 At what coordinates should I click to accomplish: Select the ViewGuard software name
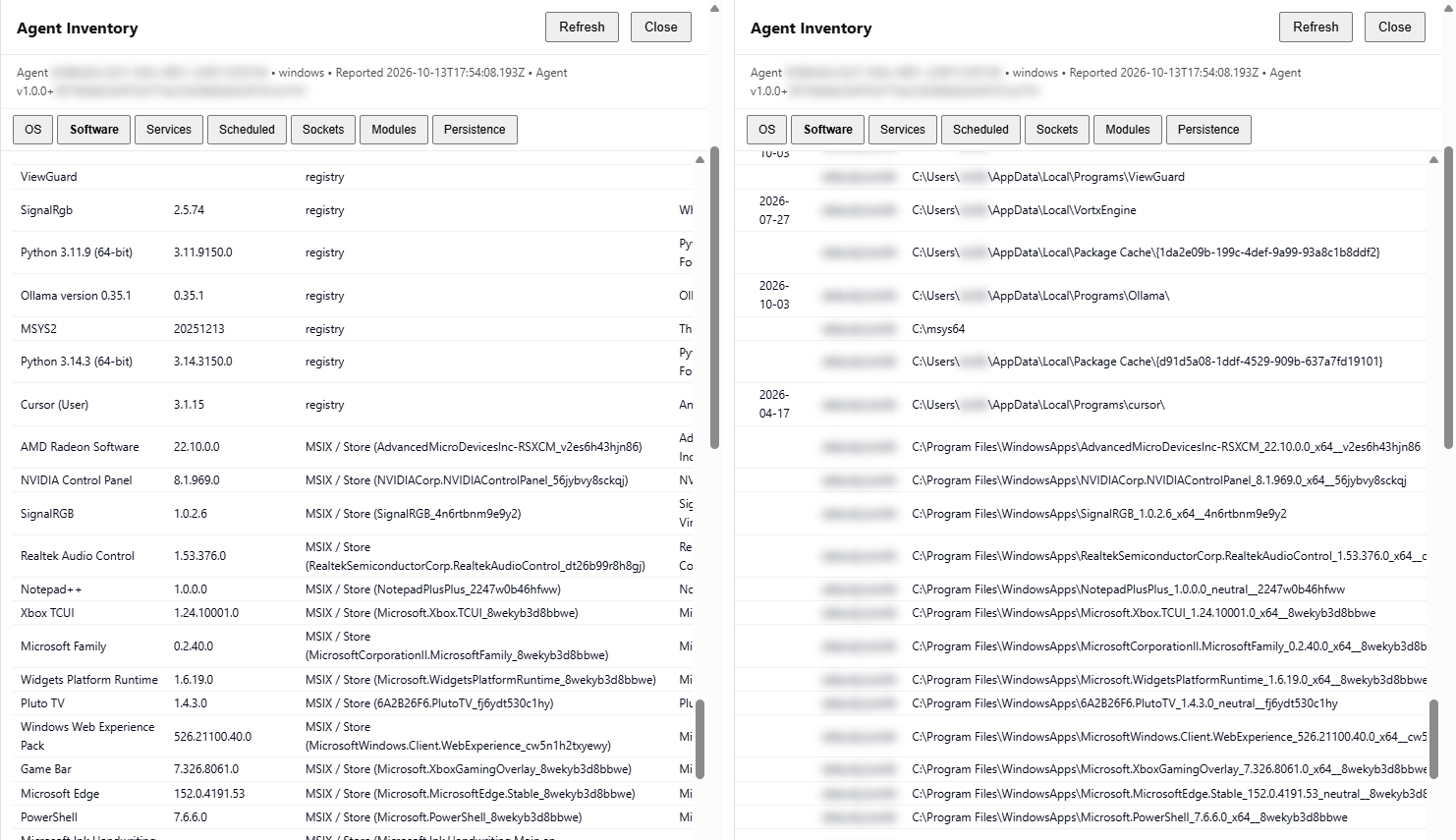tap(48, 177)
